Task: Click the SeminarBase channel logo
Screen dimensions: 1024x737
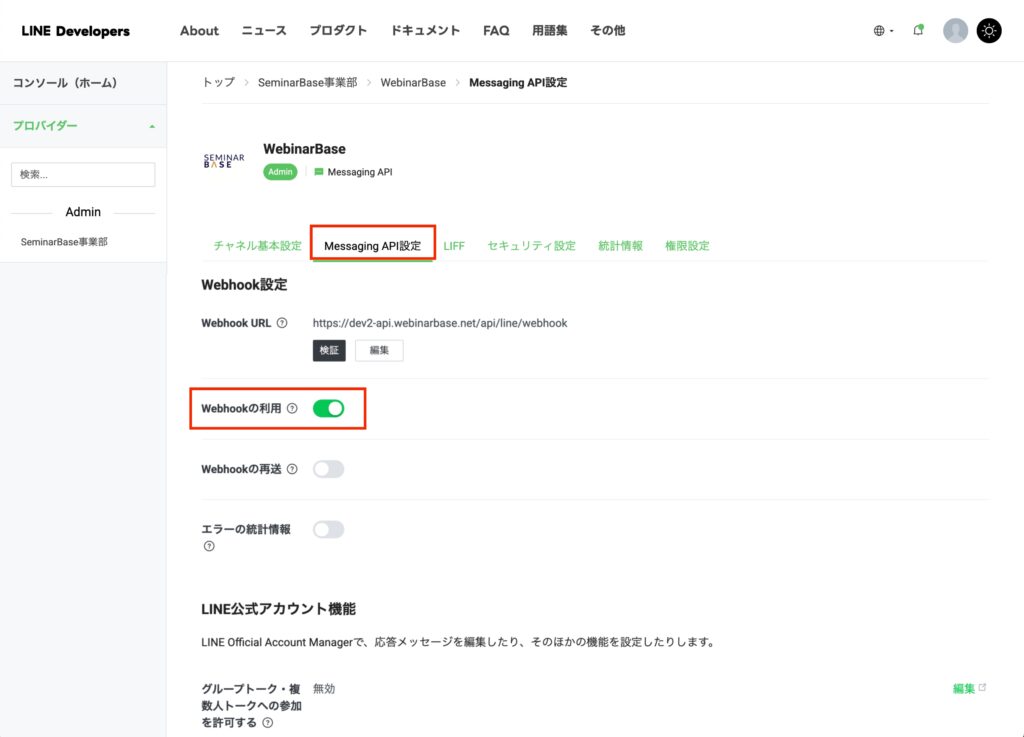Action: point(224,161)
